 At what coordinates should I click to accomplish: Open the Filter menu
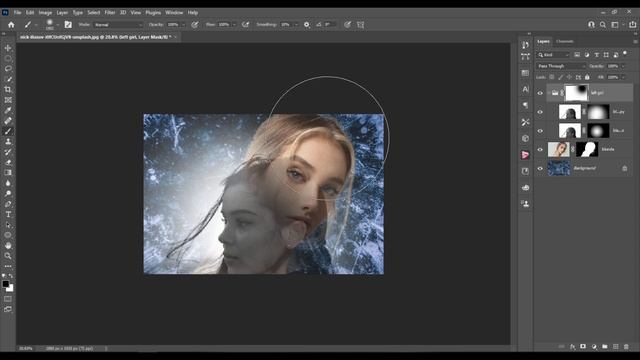point(109,13)
